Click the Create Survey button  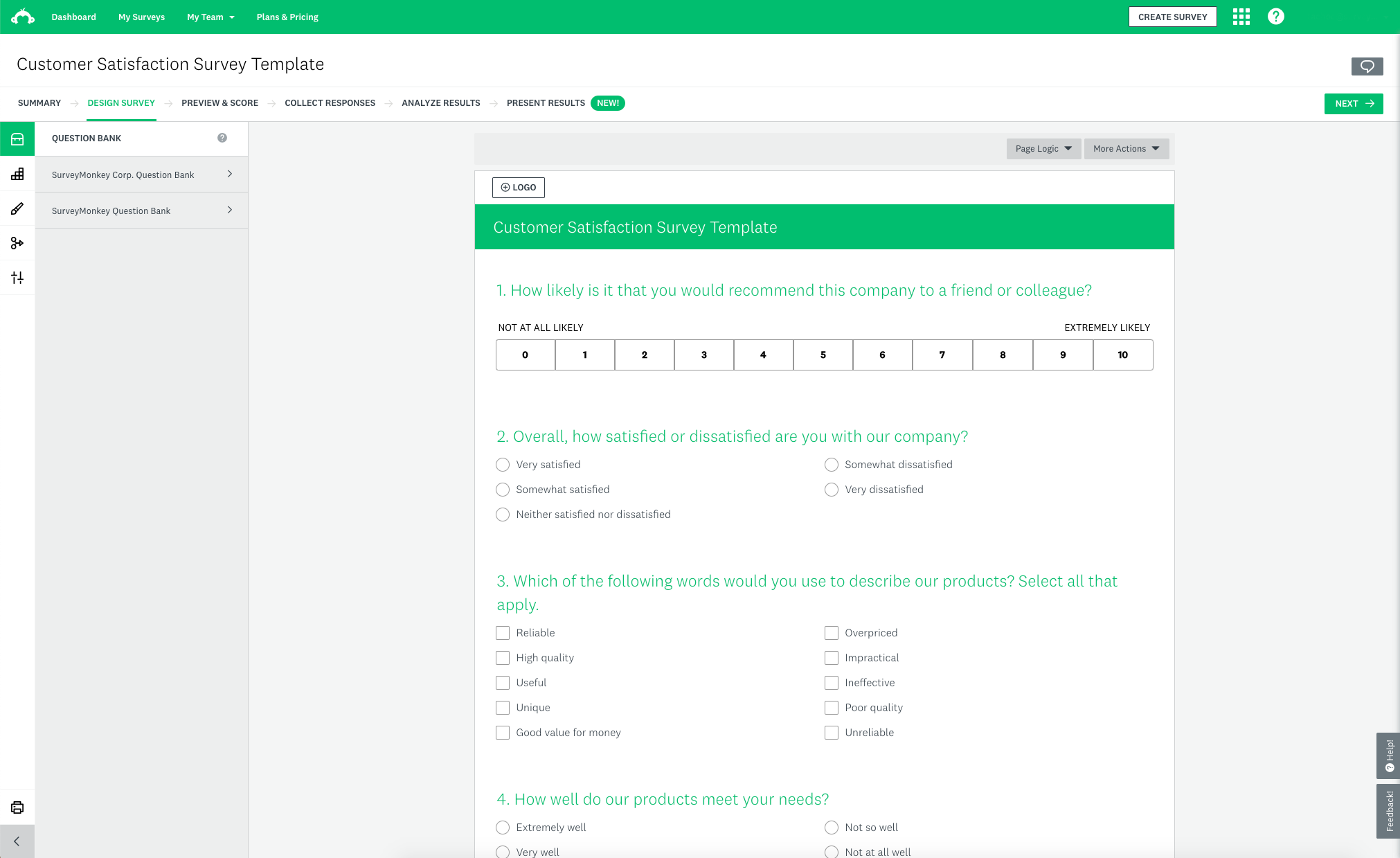click(x=1174, y=17)
